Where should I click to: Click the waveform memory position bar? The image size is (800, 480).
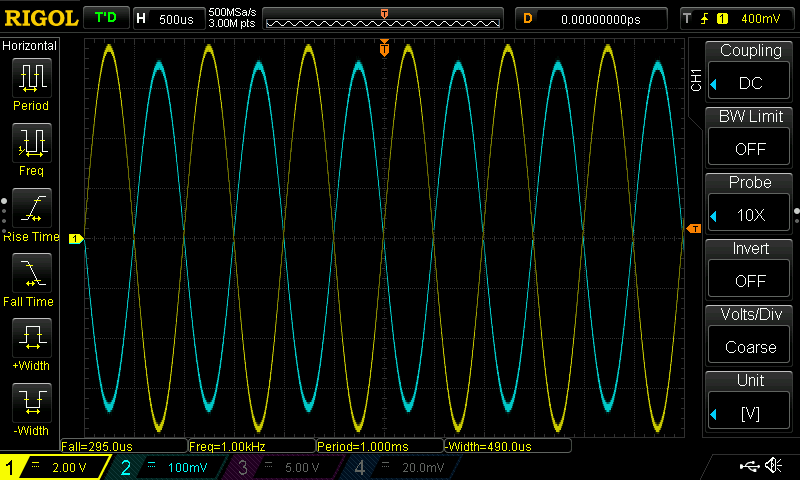click(x=383, y=19)
